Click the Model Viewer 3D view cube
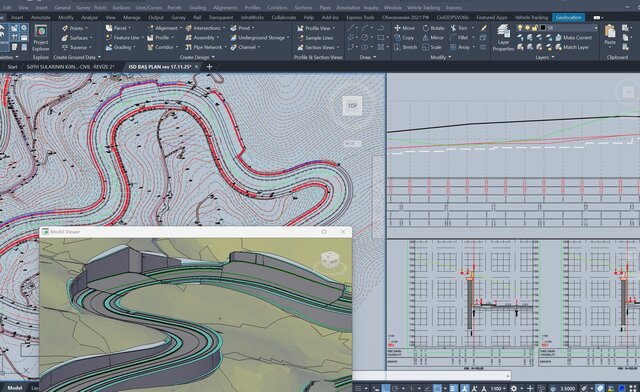The width and height of the screenshot is (640, 392). point(330,259)
